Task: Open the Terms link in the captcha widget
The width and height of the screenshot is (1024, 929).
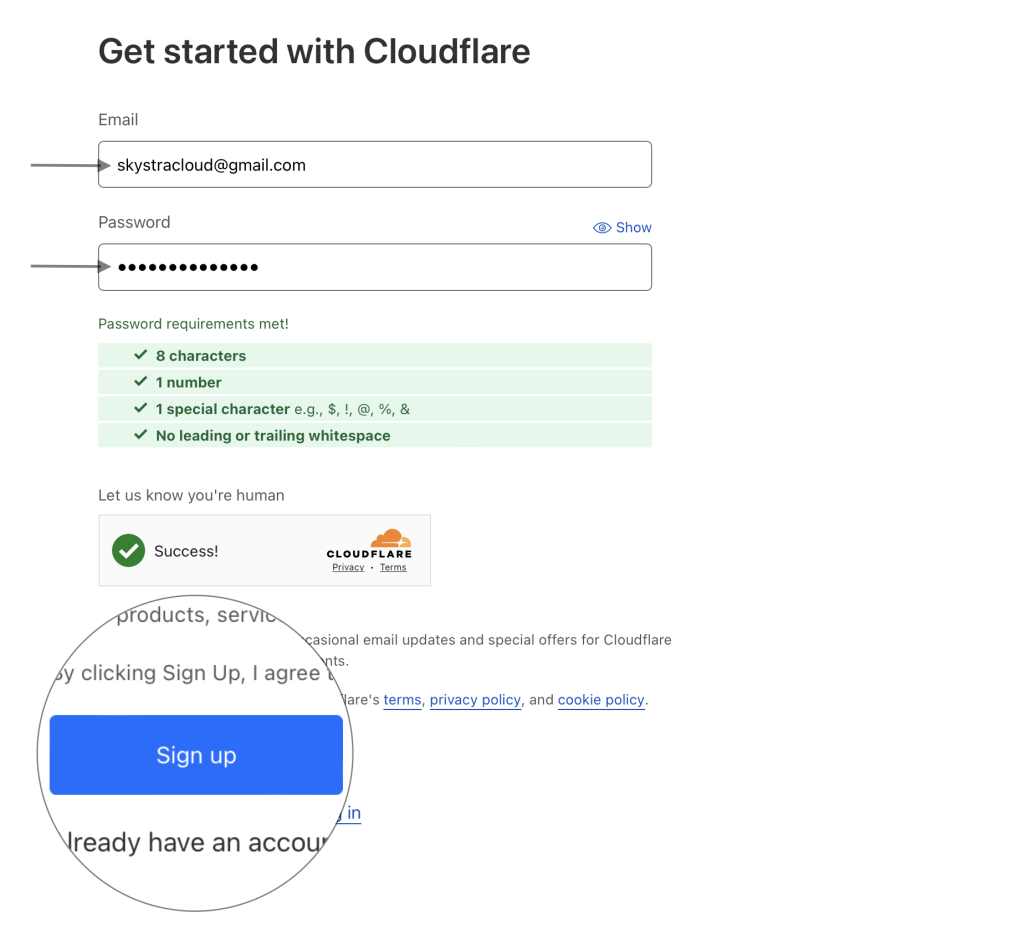Action: pos(393,567)
